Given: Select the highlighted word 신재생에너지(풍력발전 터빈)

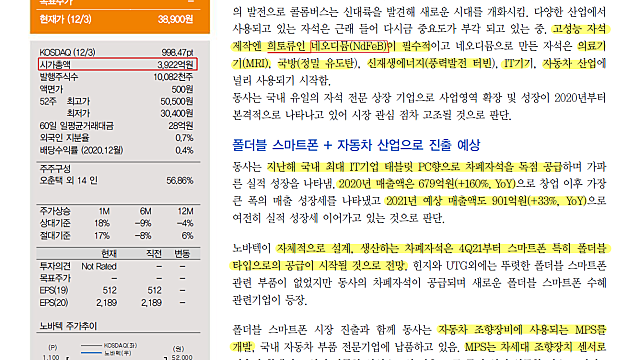Looking at the screenshot, I should click(431, 64).
